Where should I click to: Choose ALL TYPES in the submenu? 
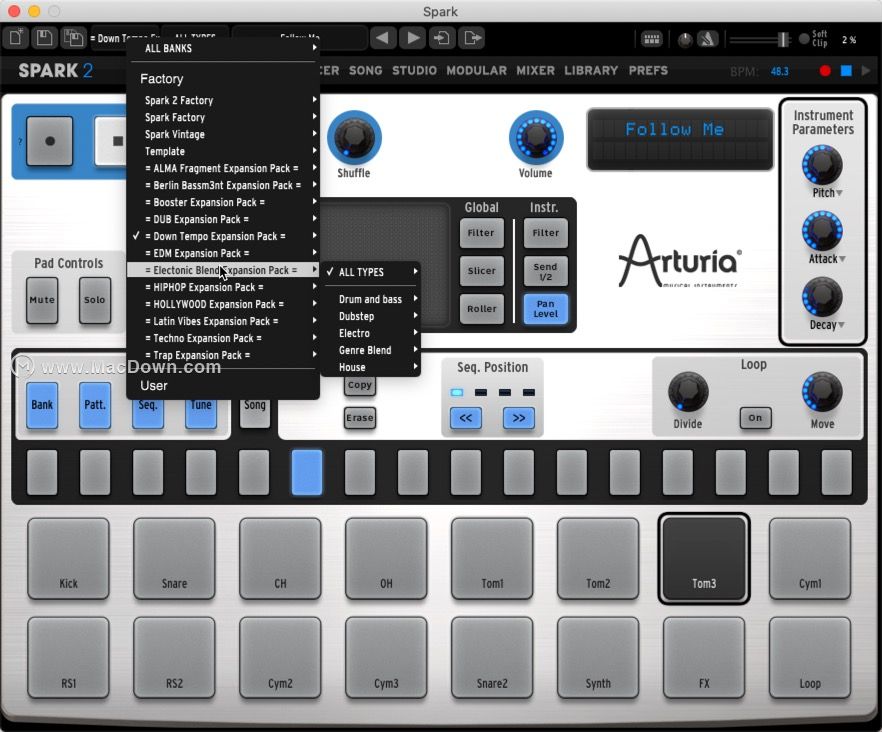click(x=371, y=272)
